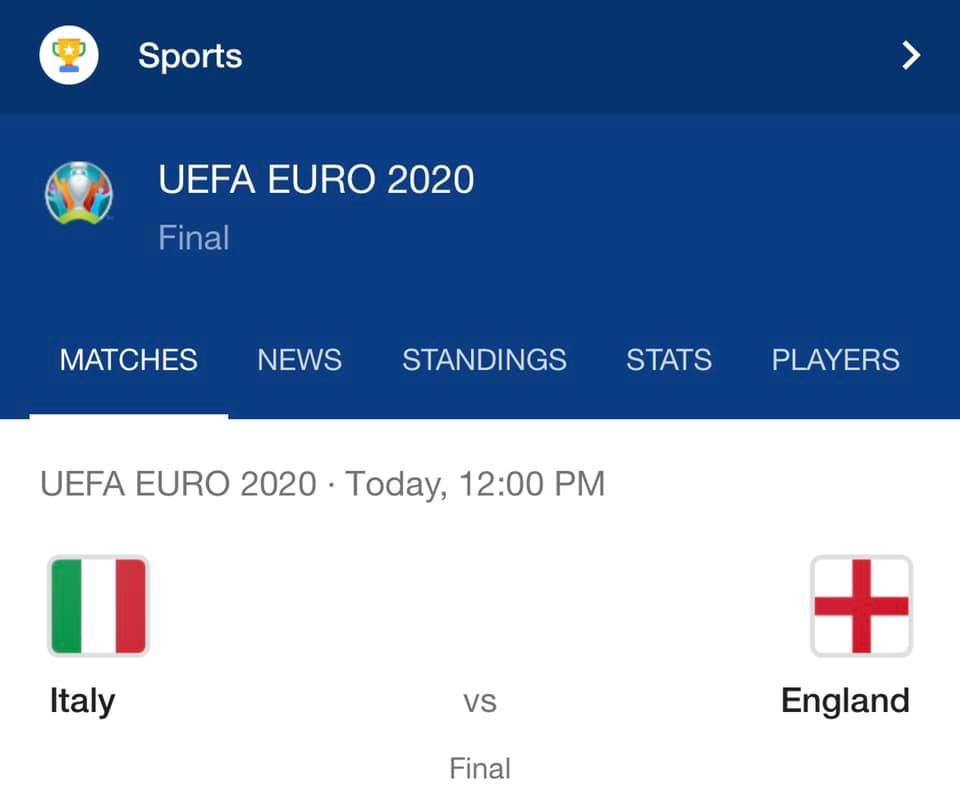Switch to the NEWS tab

tap(299, 359)
